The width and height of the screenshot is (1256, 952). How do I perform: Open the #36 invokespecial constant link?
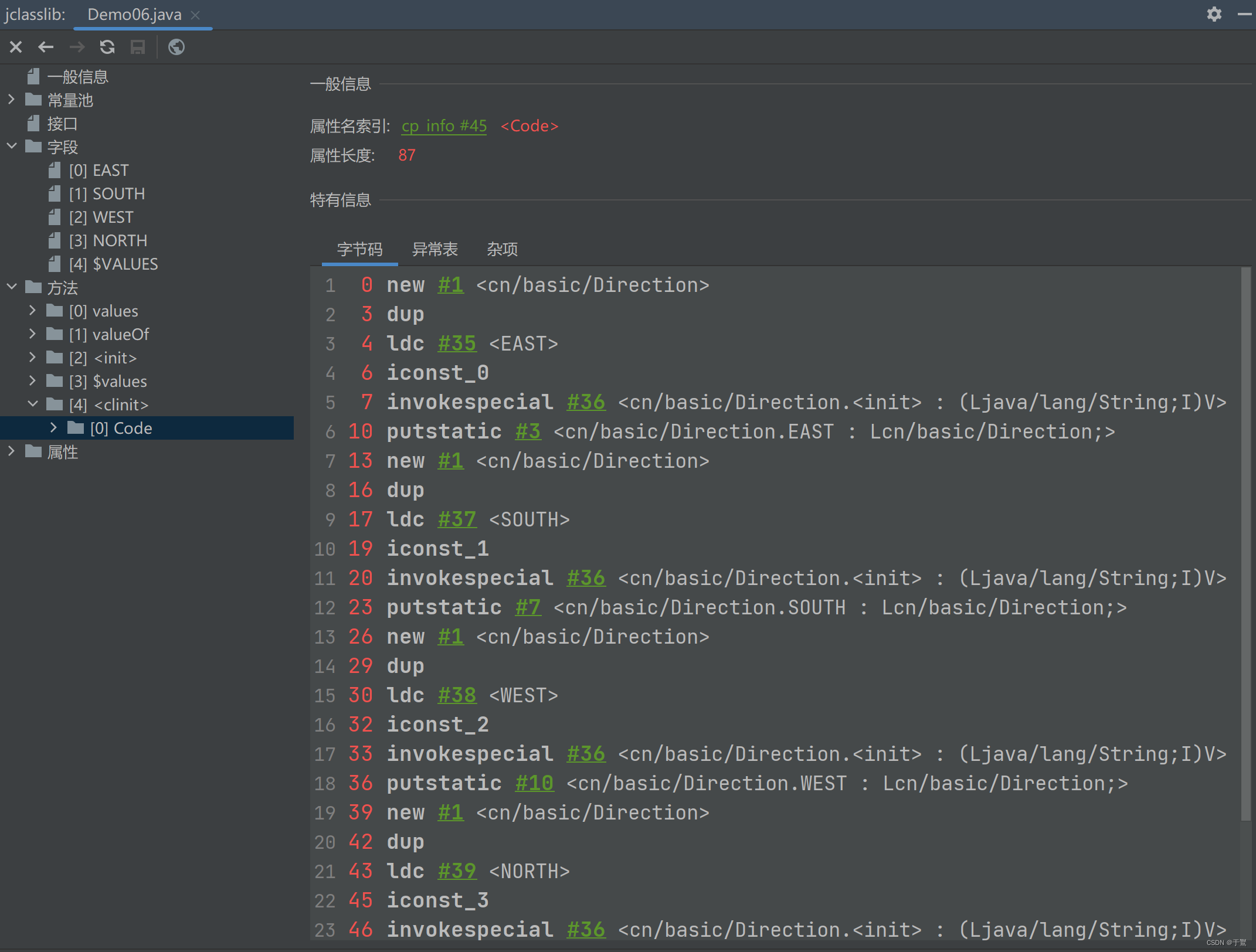586,402
